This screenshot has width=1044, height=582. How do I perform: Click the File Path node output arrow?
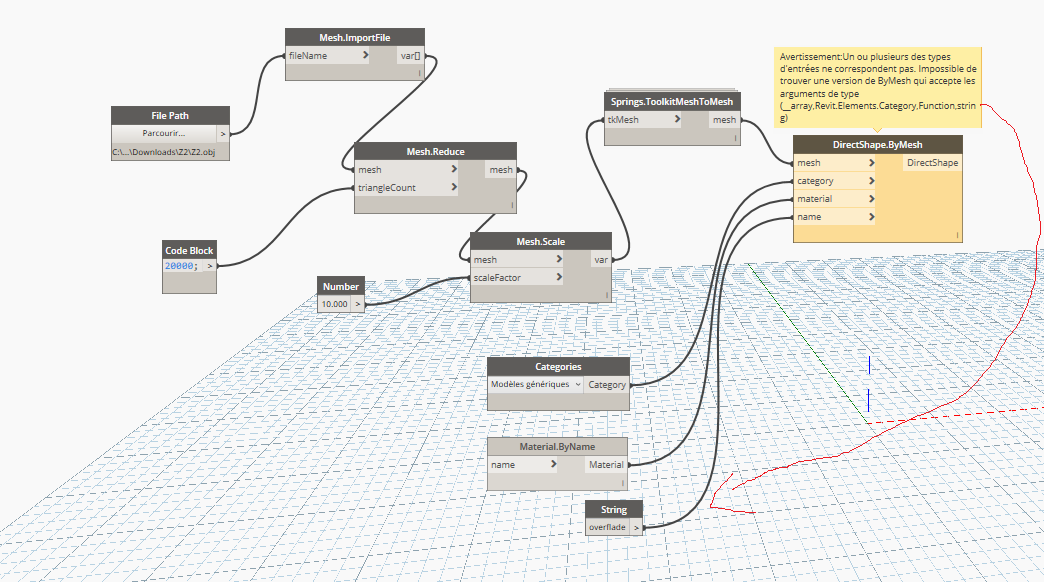point(223,133)
